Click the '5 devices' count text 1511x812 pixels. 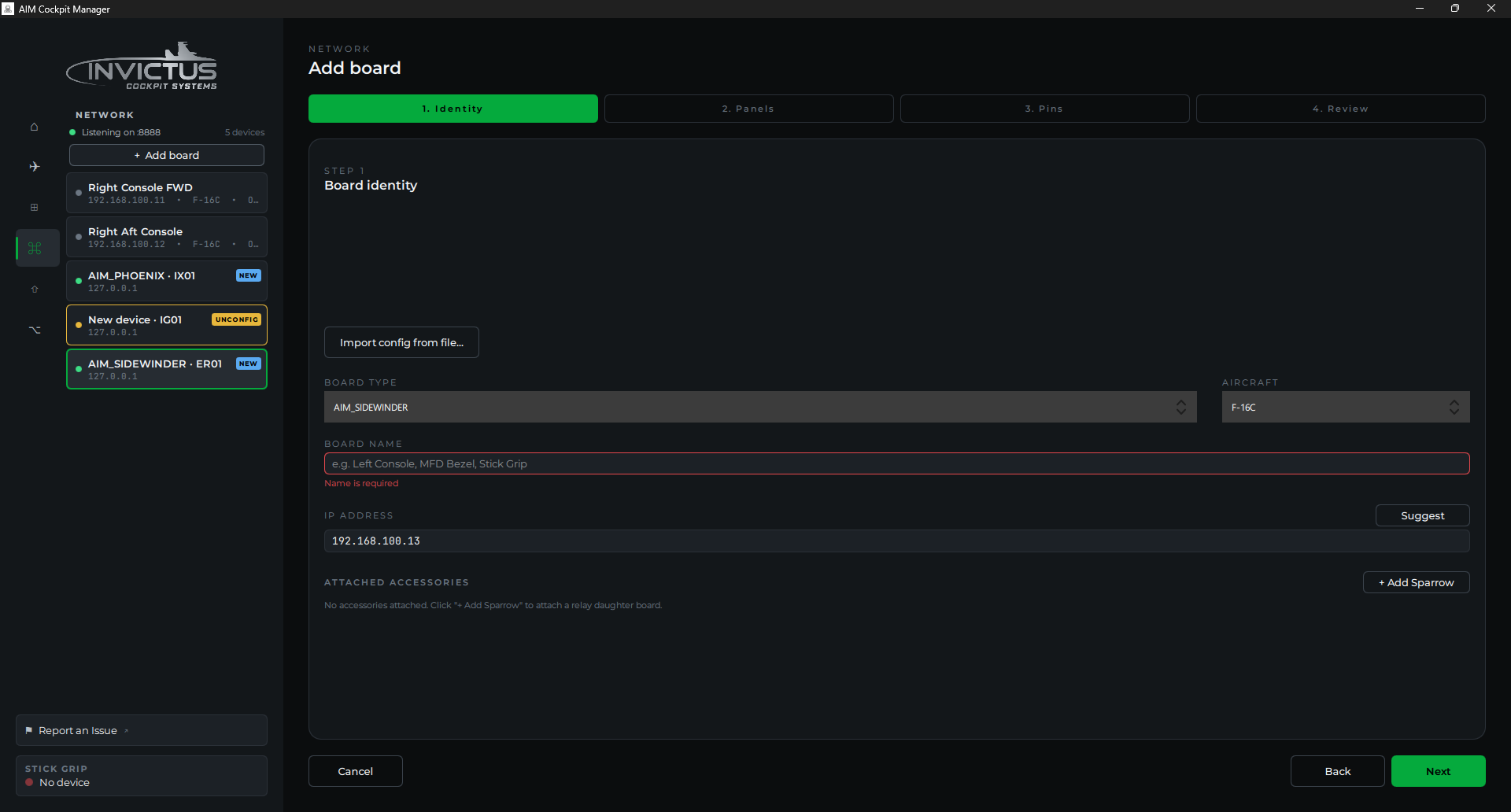pos(245,132)
